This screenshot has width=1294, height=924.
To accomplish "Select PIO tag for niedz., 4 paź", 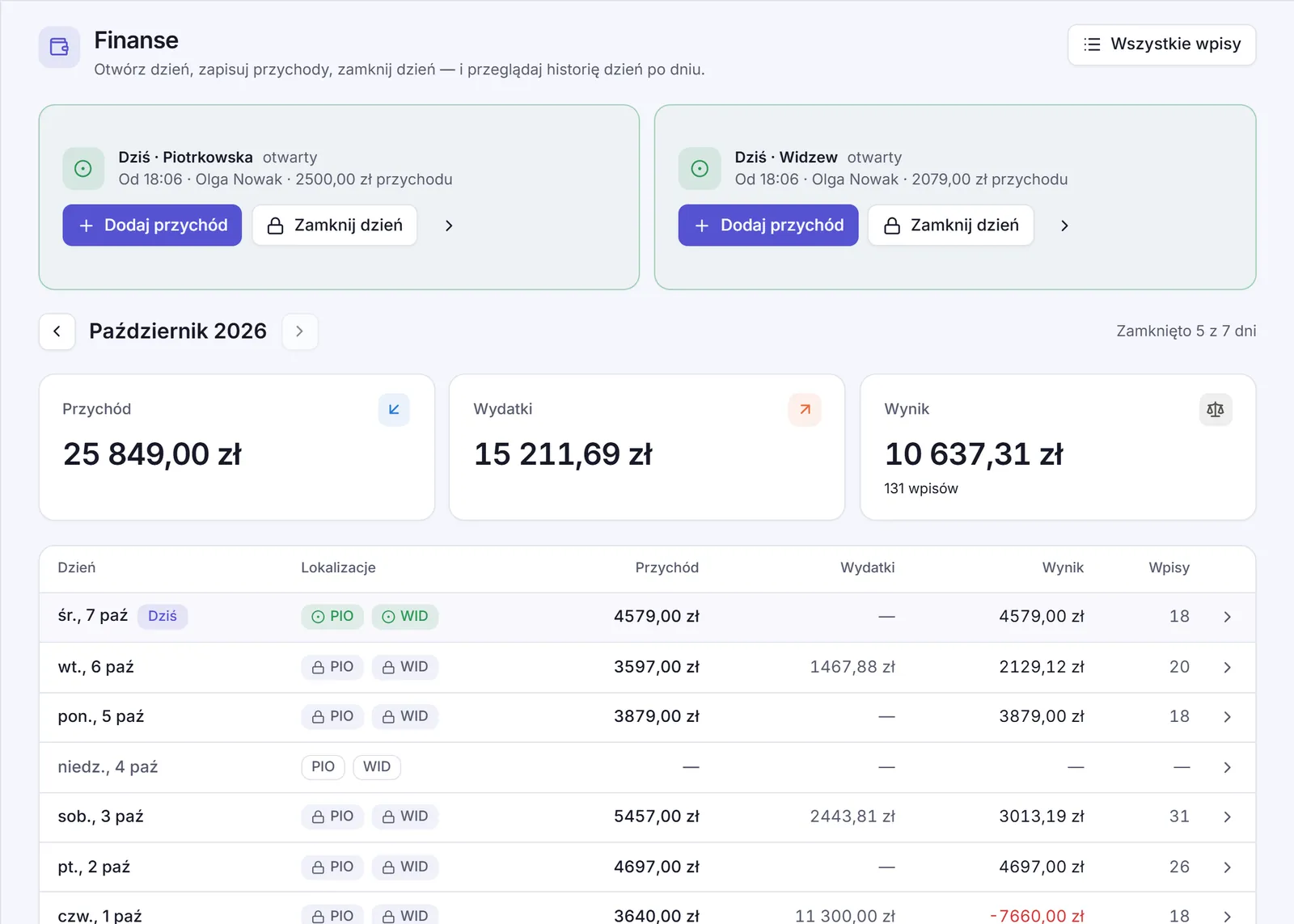I will (323, 766).
